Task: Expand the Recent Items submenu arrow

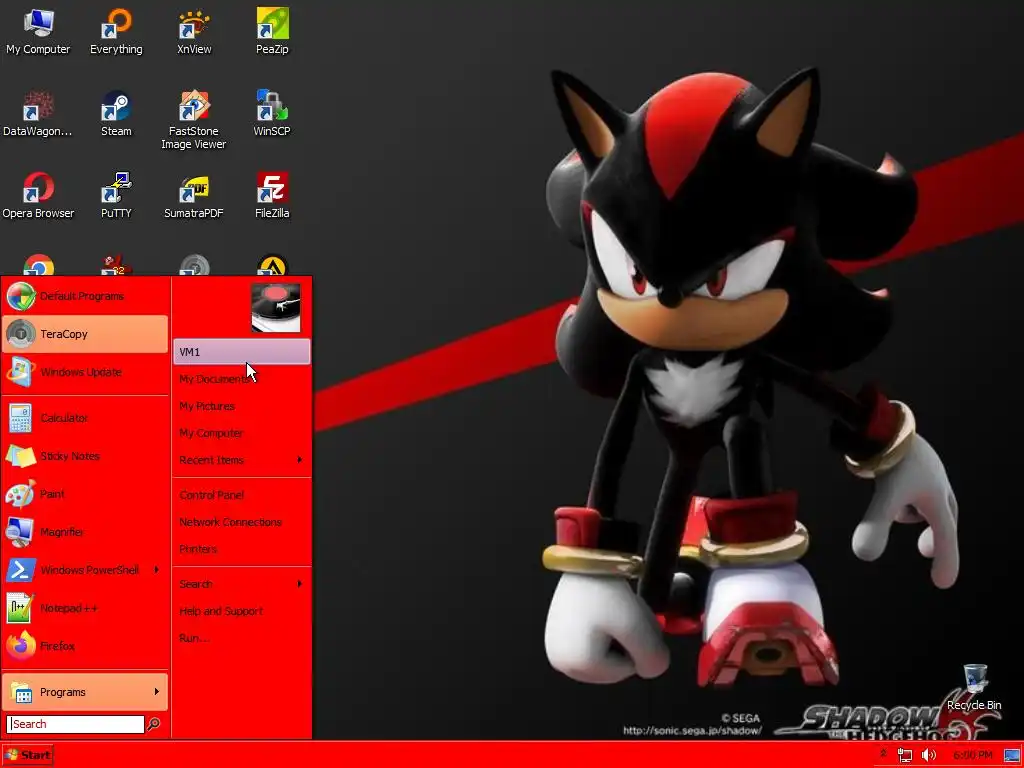Action: (300, 460)
